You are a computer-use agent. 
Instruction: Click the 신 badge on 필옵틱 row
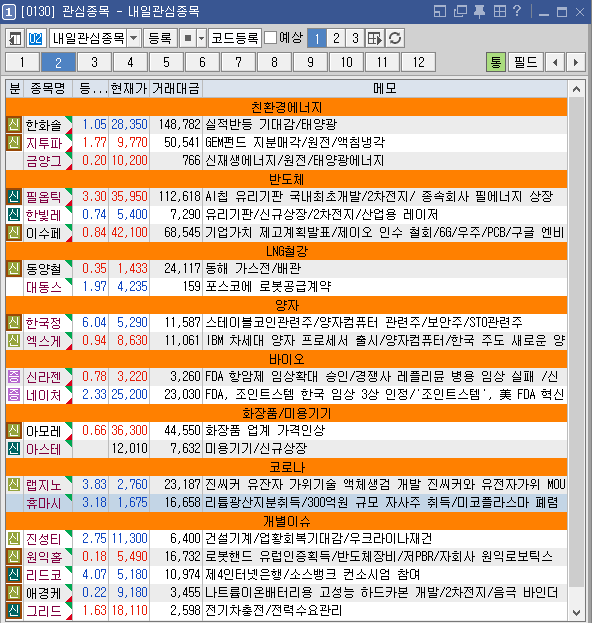[14, 197]
